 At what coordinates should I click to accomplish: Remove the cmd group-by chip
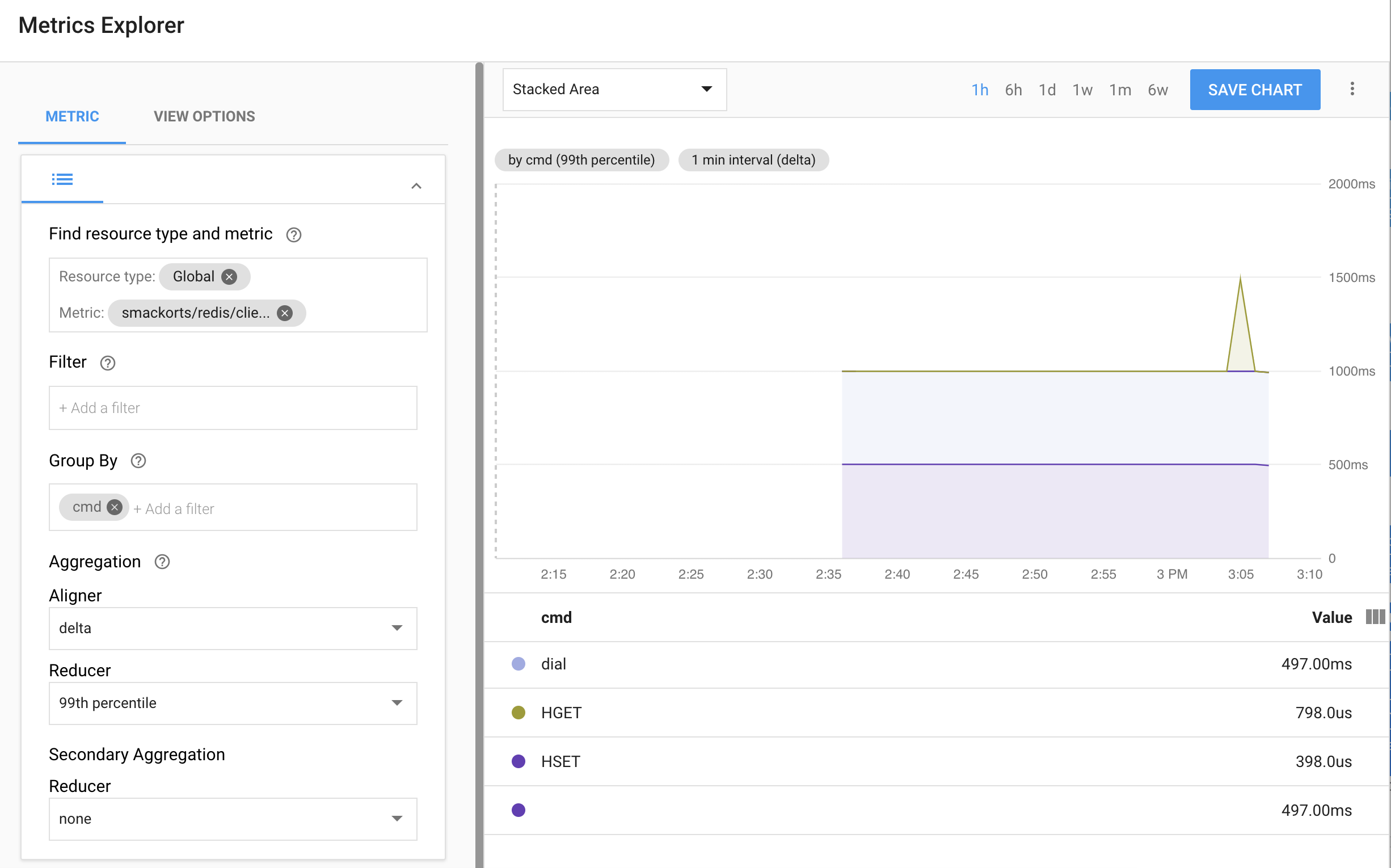114,507
